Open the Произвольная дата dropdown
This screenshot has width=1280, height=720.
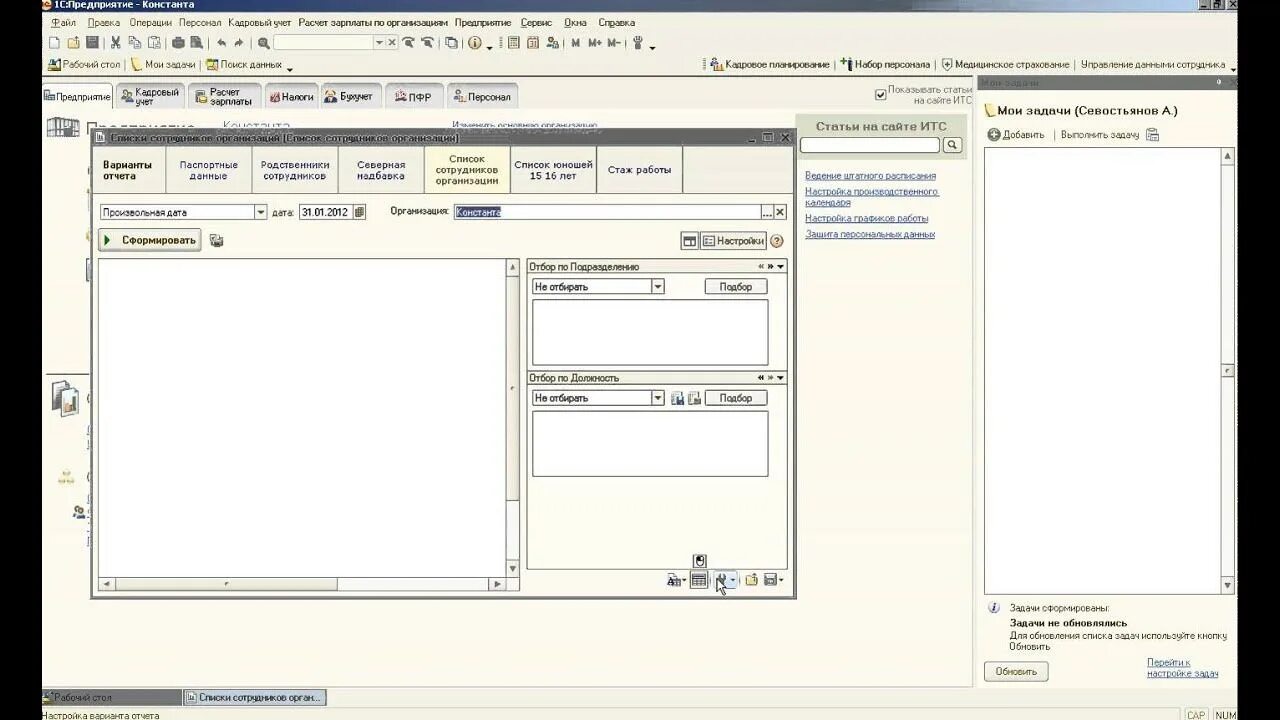(261, 212)
